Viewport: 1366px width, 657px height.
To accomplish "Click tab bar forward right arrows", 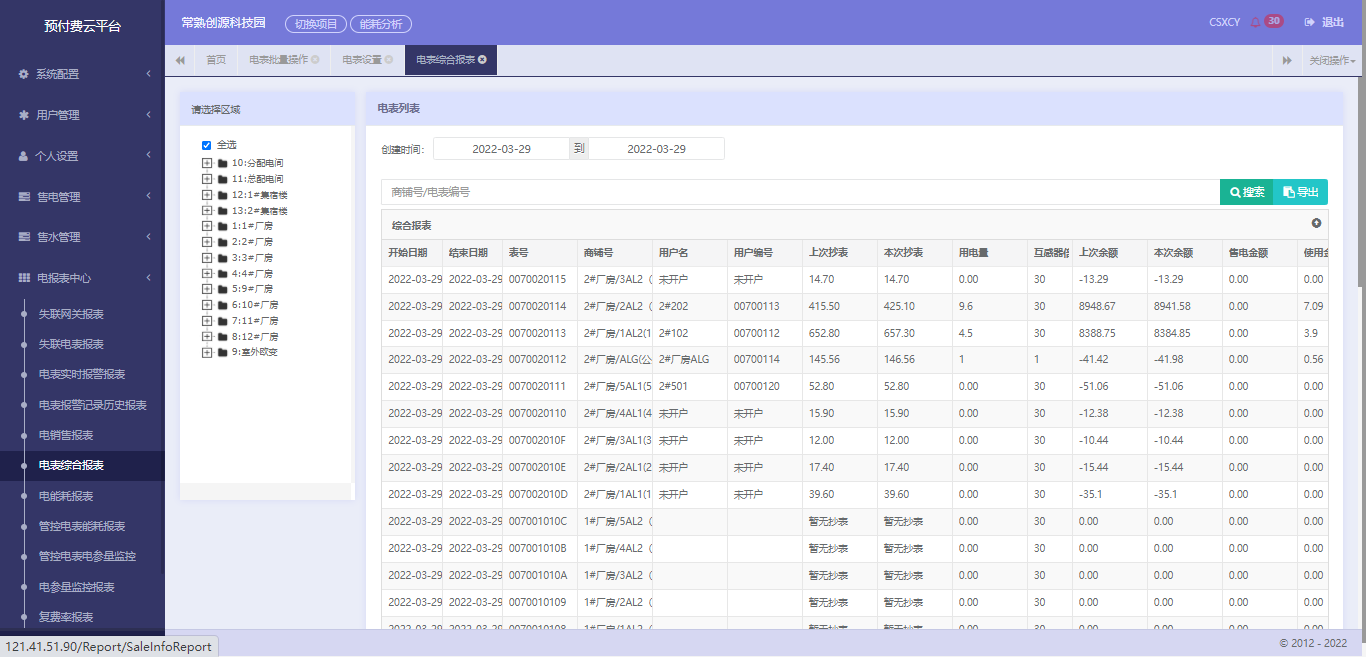I will click(1287, 60).
